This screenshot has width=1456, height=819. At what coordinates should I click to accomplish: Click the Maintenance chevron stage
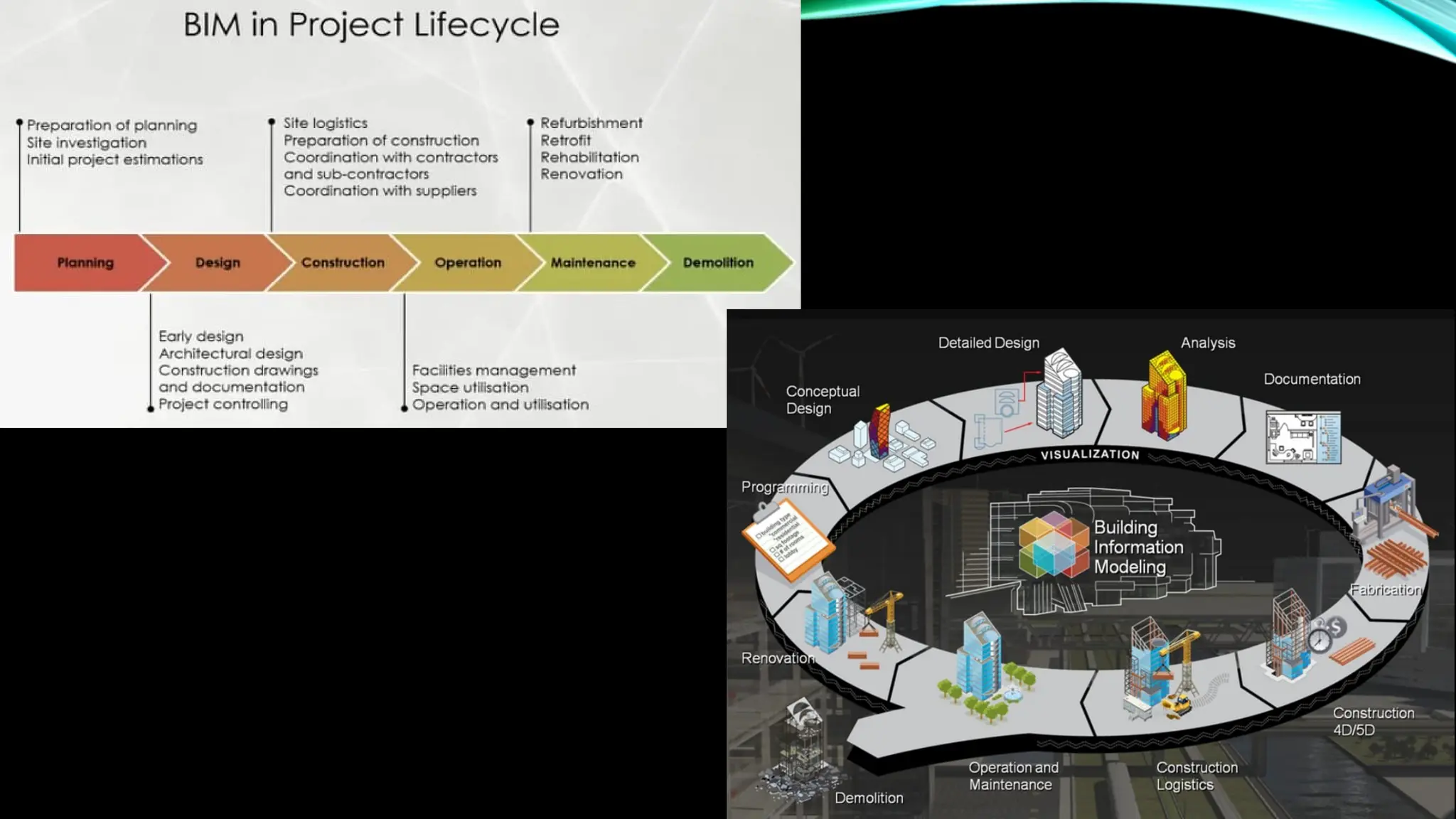coord(593,262)
